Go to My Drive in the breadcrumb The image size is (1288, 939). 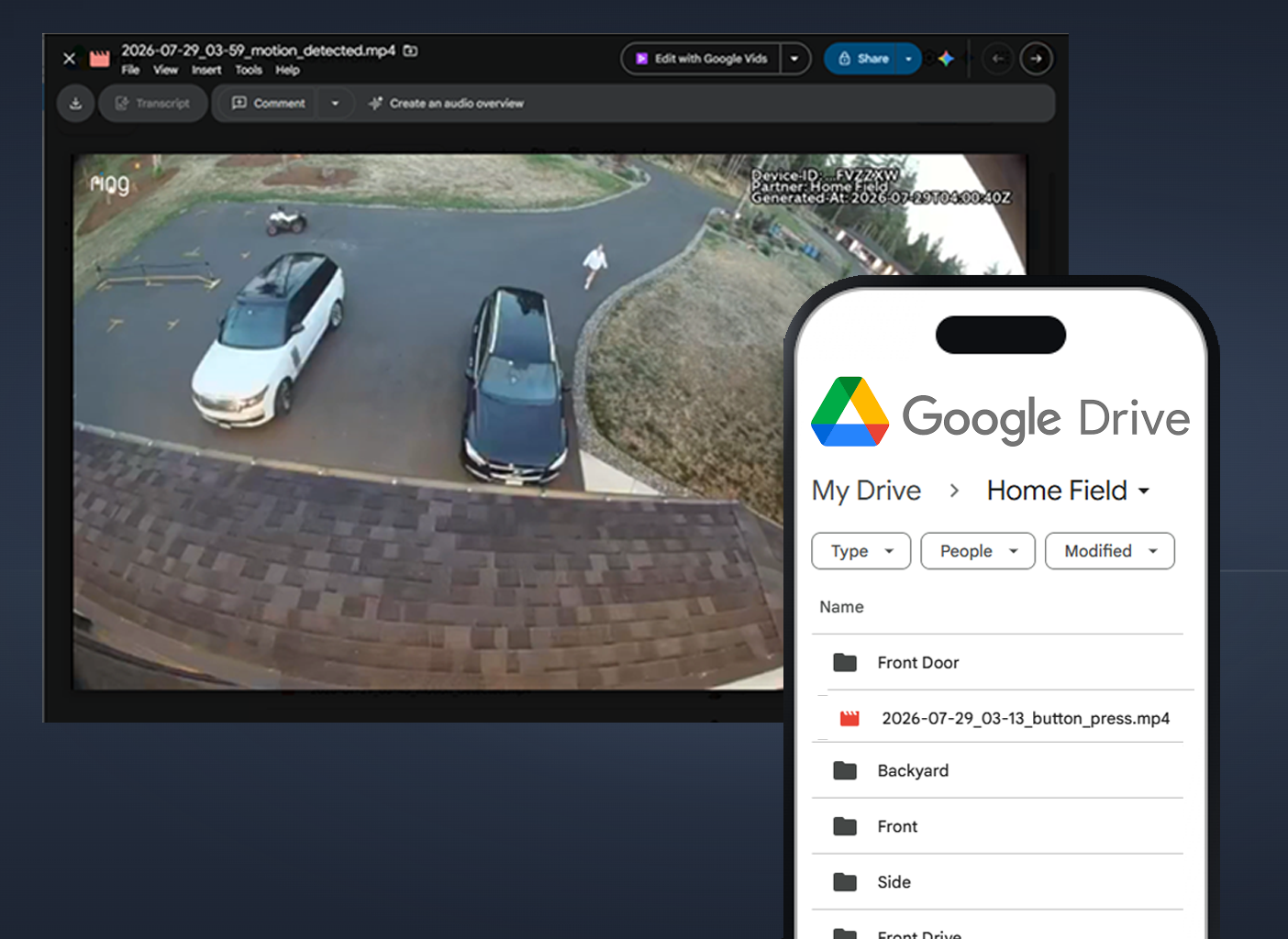pyautogui.click(x=866, y=491)
